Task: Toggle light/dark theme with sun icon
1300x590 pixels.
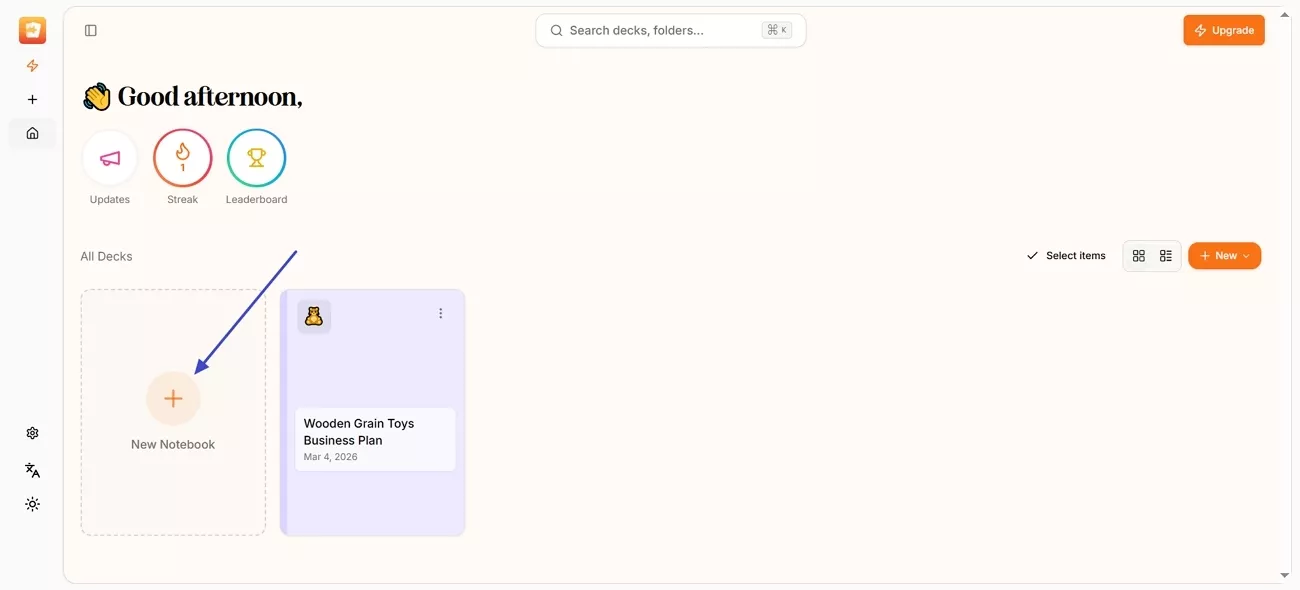Action: [x=32, y=504]
